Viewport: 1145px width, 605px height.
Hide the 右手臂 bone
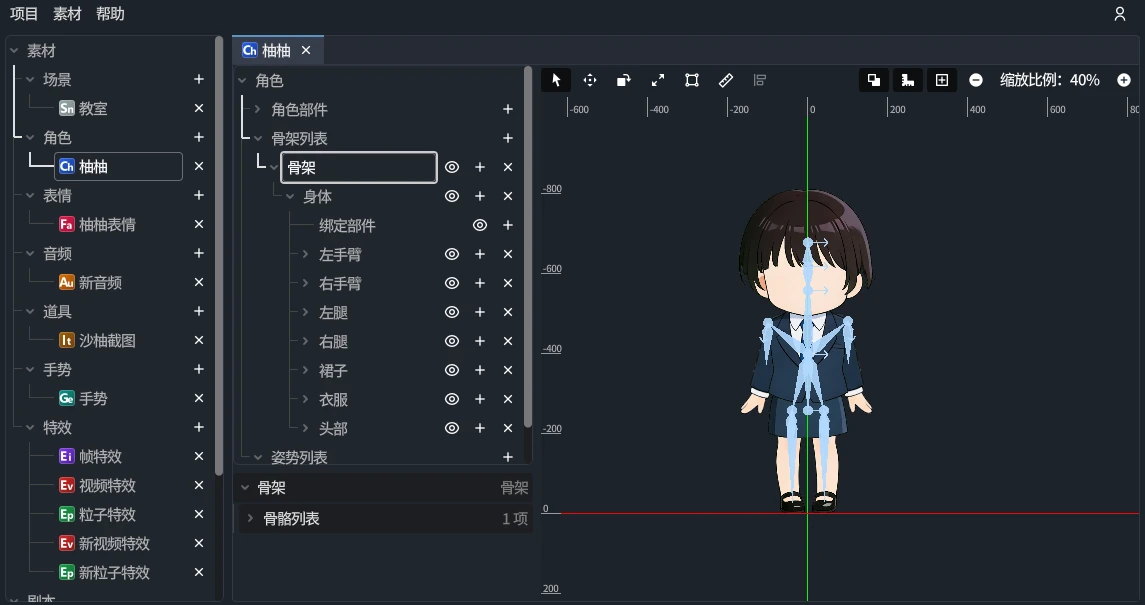click(452, 283)
